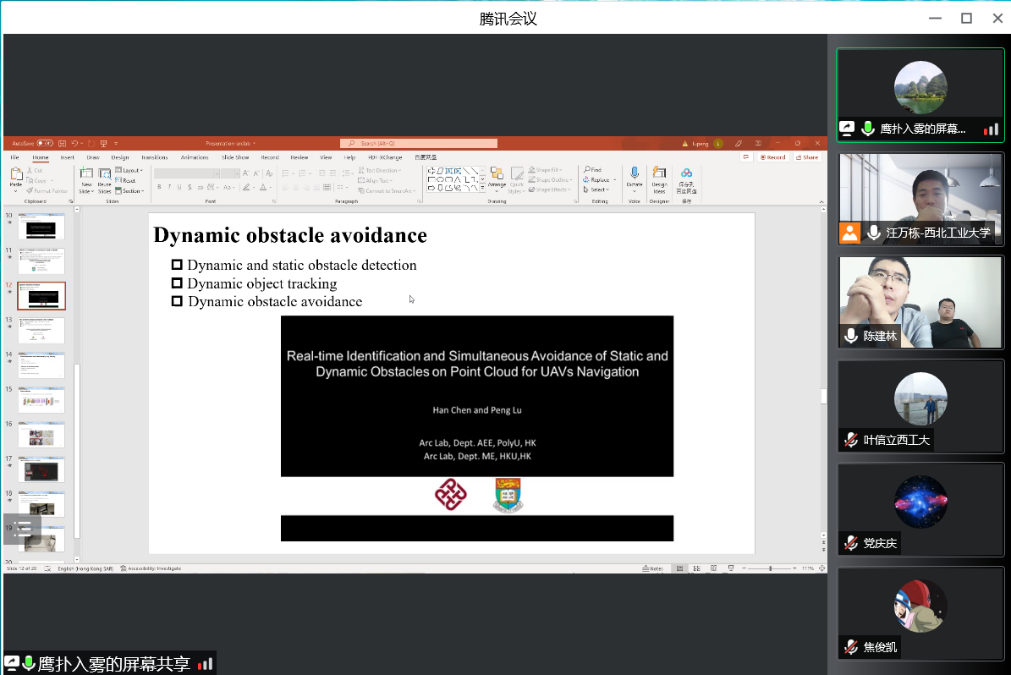Adjust the zoom slider in status bar

pos(770,568)
